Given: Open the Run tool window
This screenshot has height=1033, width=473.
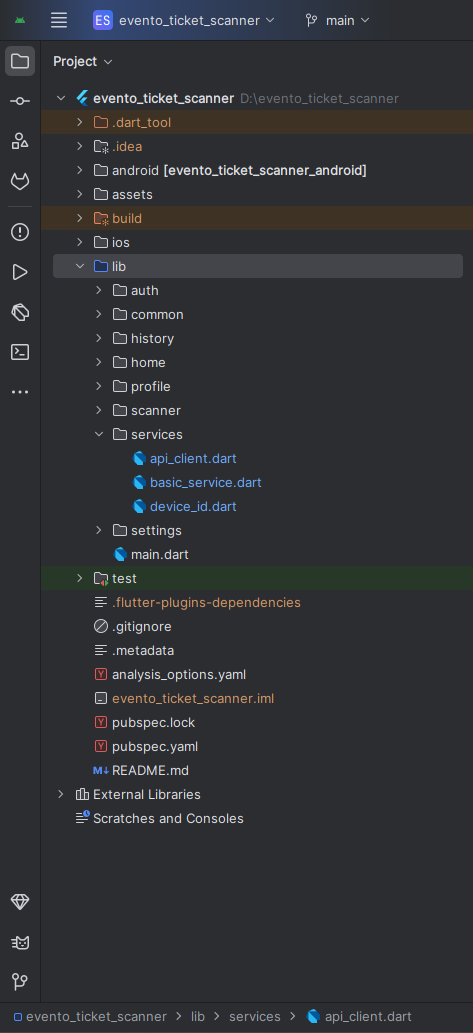Looking at the screenshot, I should click(20, 272).
